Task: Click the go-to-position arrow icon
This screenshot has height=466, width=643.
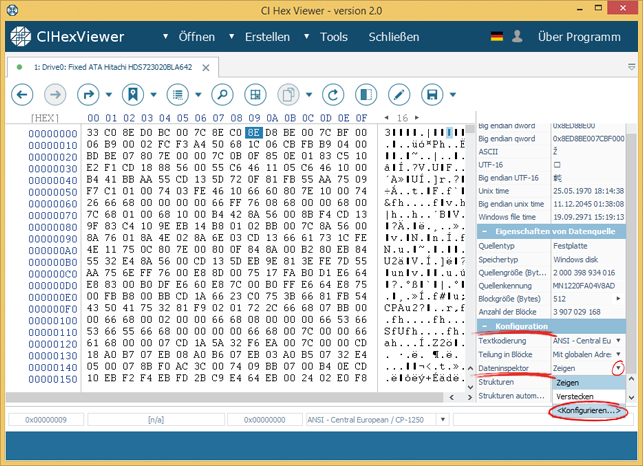Action: point(88,95)
